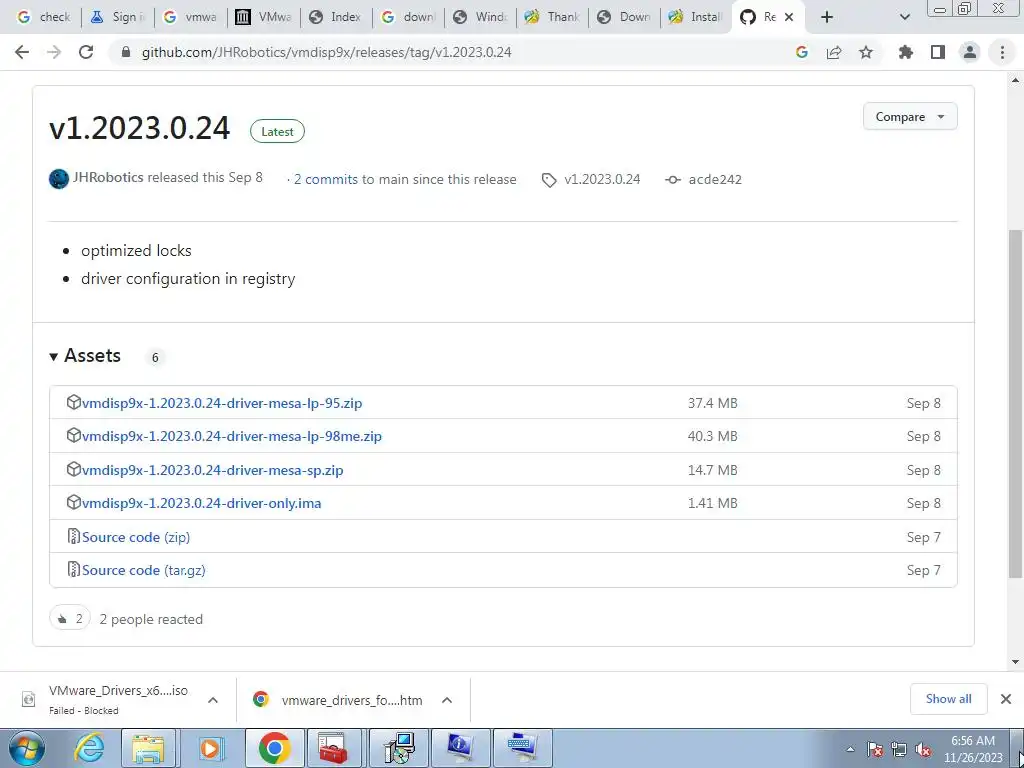Viewport: 1024px width, 768px height.
Task: Expand options for VMware_Drivers iso download
Action: (x=213, y=700)
